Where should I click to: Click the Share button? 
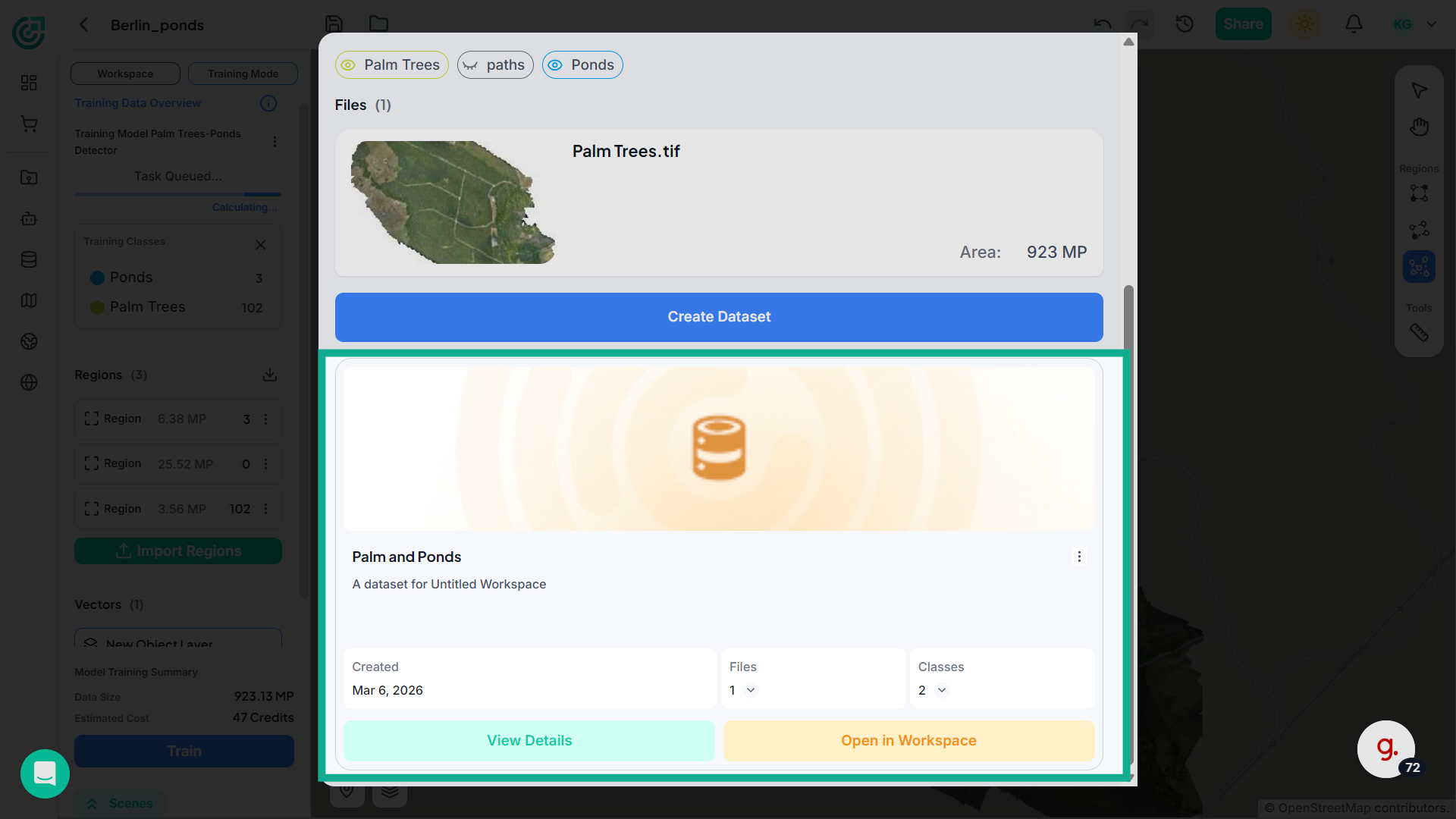1243,24
